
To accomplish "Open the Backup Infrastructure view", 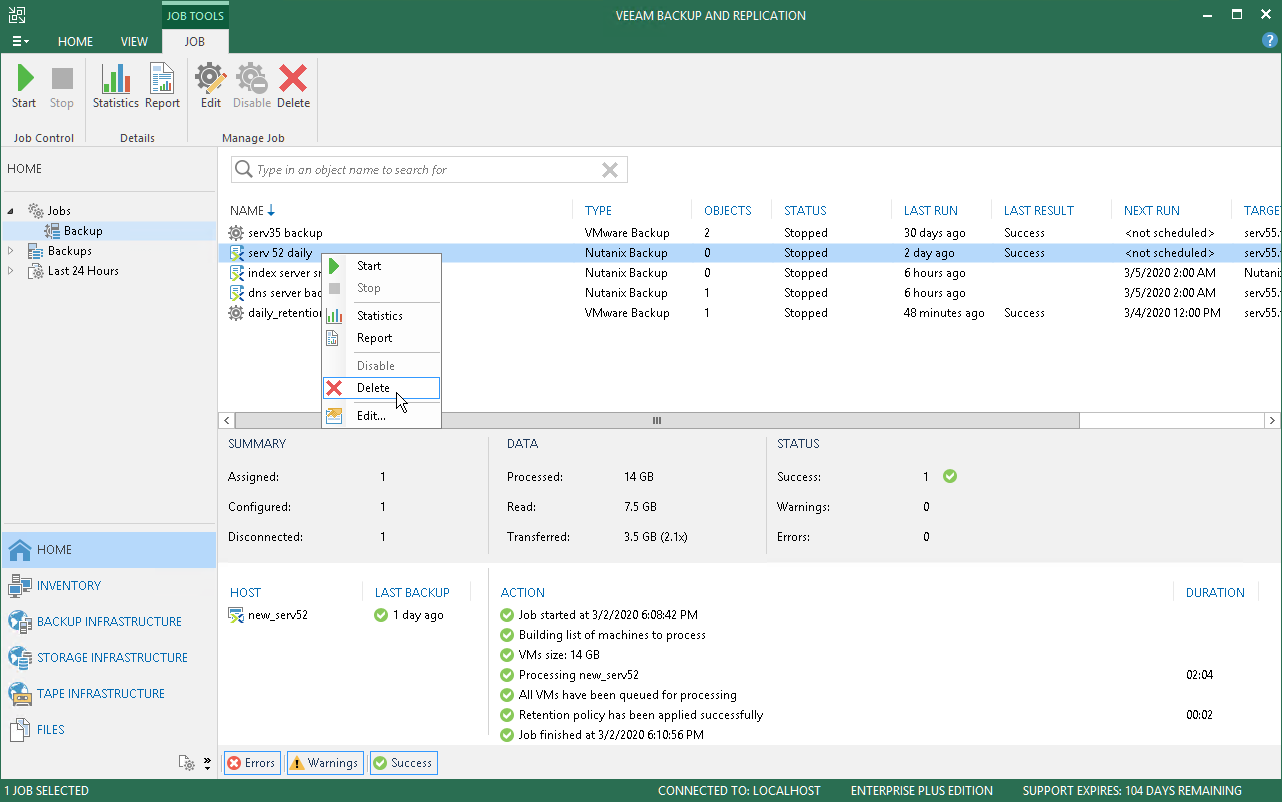I will (108, 622).
